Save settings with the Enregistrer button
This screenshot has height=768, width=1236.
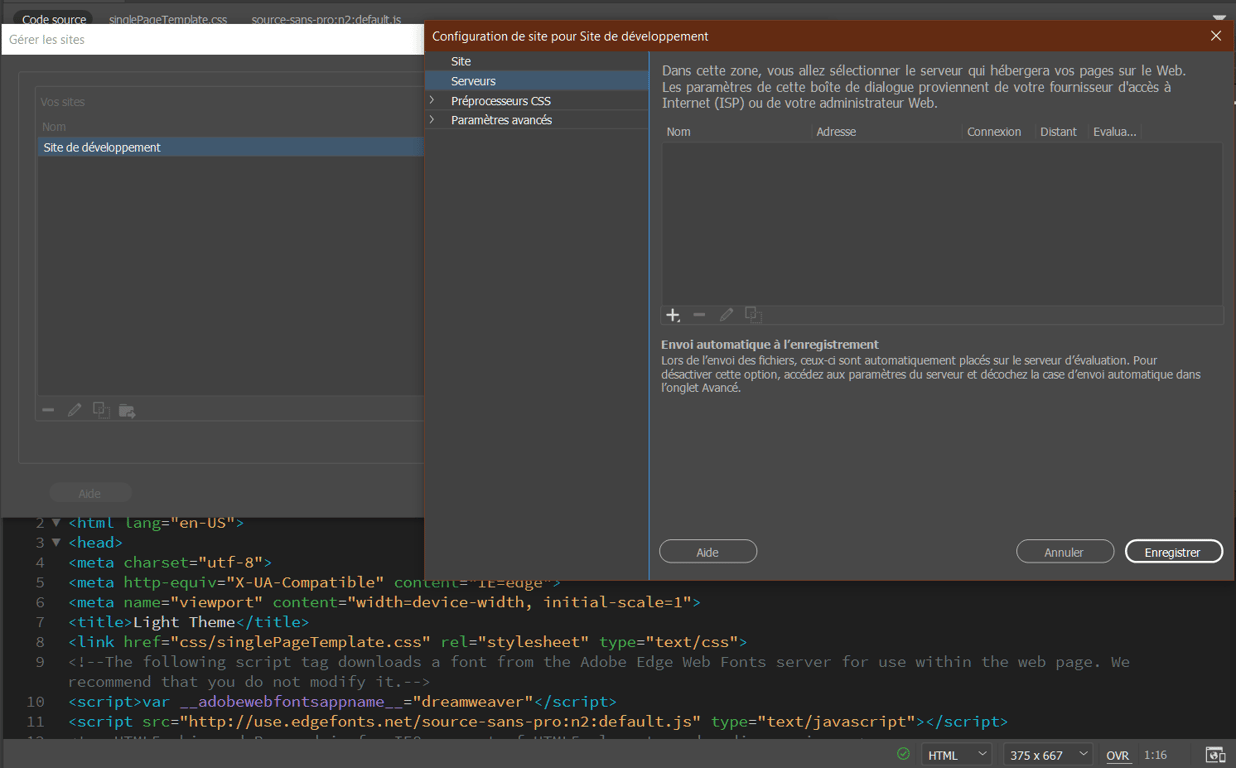point(1173,551)
